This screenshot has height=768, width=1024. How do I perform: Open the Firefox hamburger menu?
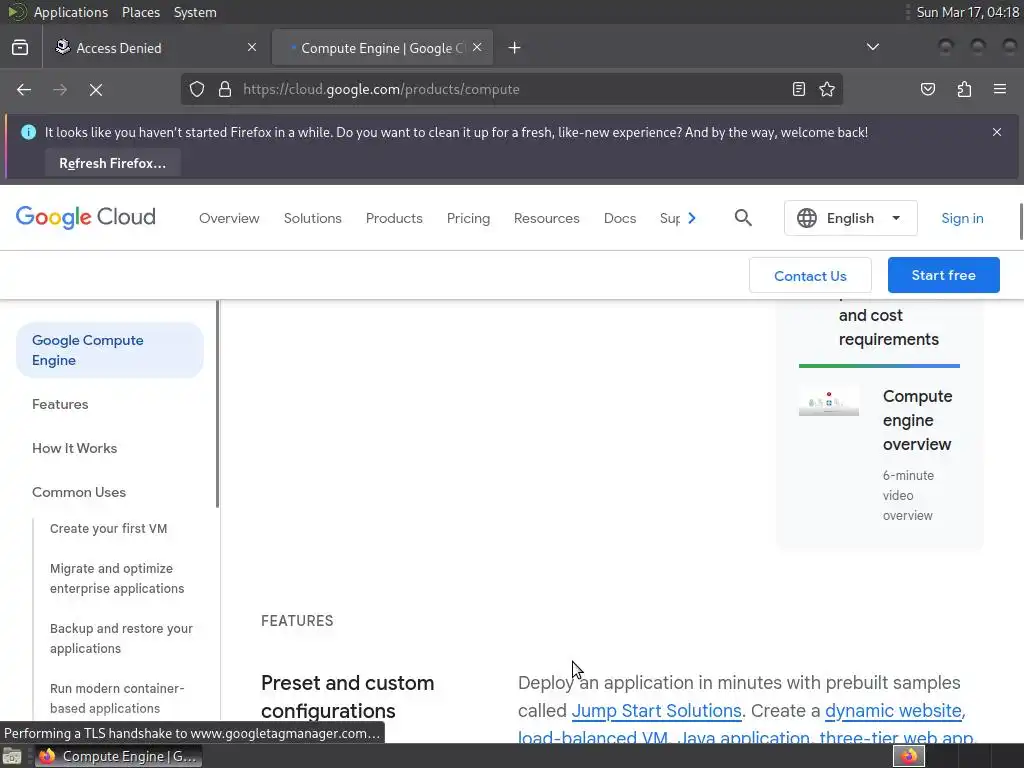tap(1000, 89)
